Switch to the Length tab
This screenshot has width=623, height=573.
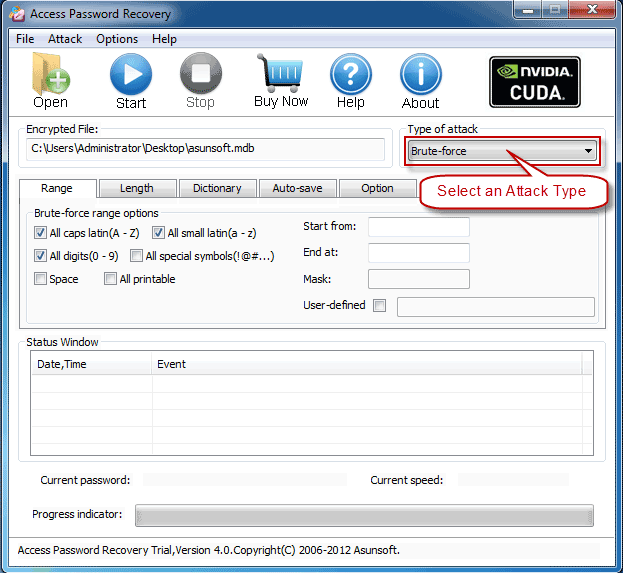(137, 188)
